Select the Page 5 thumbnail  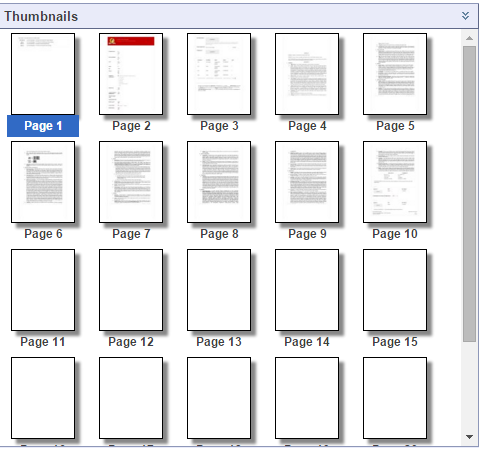(395, 74)
